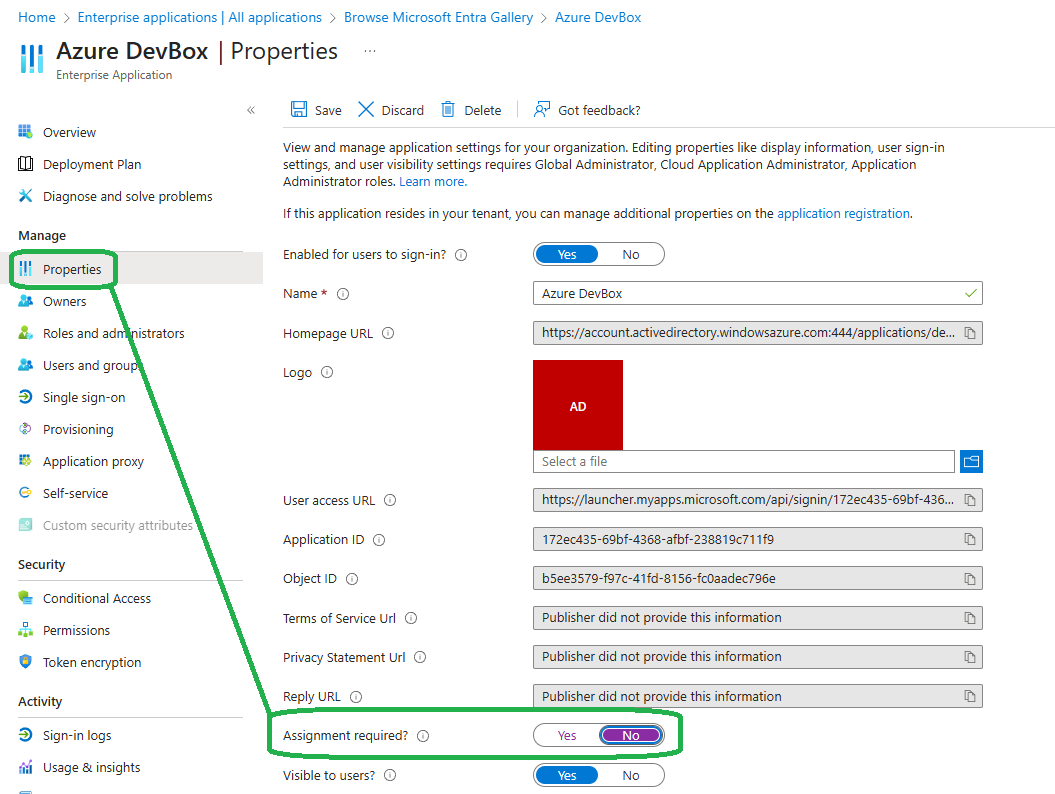Click the Name field containing Azure DevBox
The image size is (1055, 794).
tap(758, 293)
